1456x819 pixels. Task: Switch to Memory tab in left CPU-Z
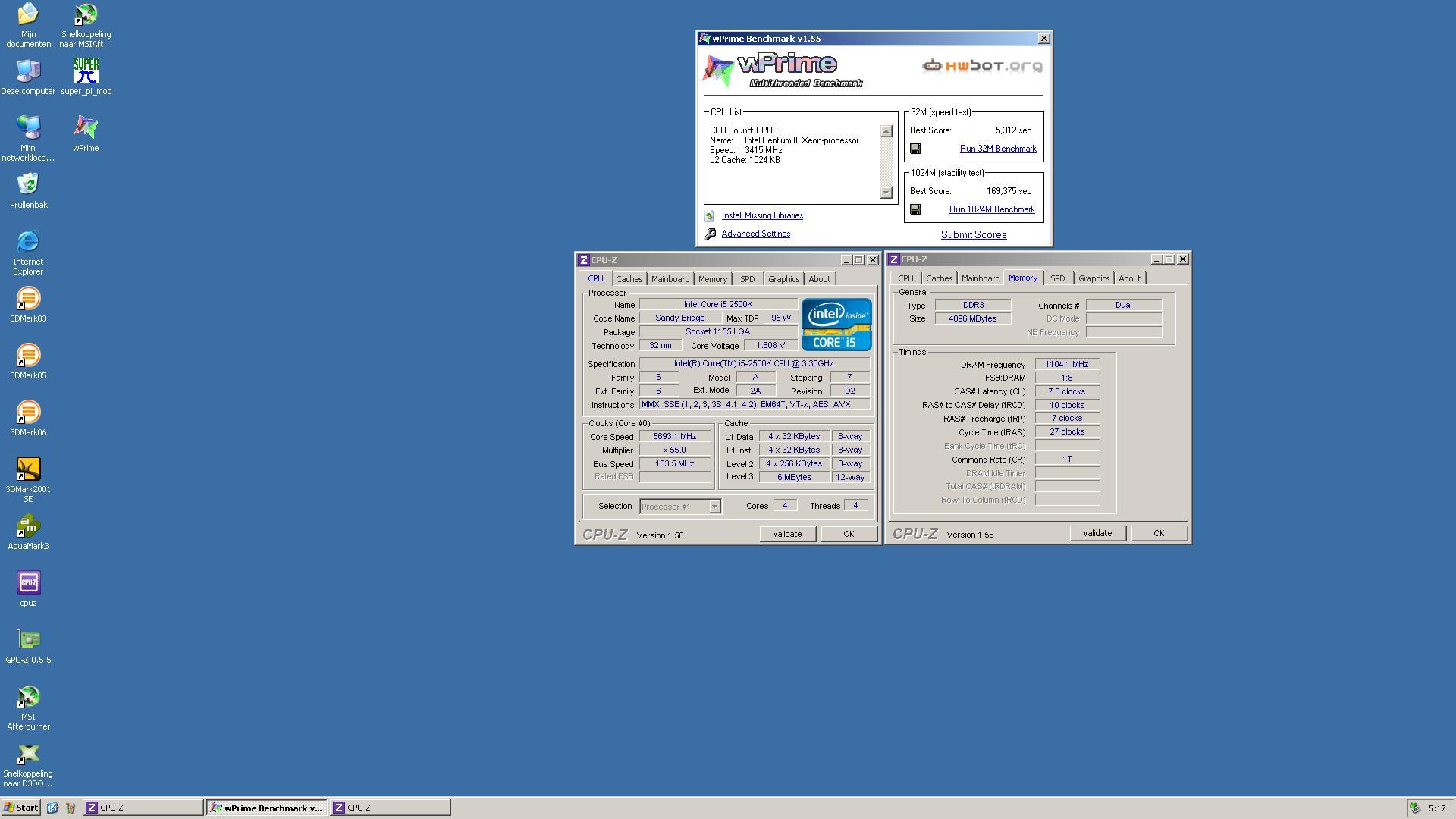[713, 279]
